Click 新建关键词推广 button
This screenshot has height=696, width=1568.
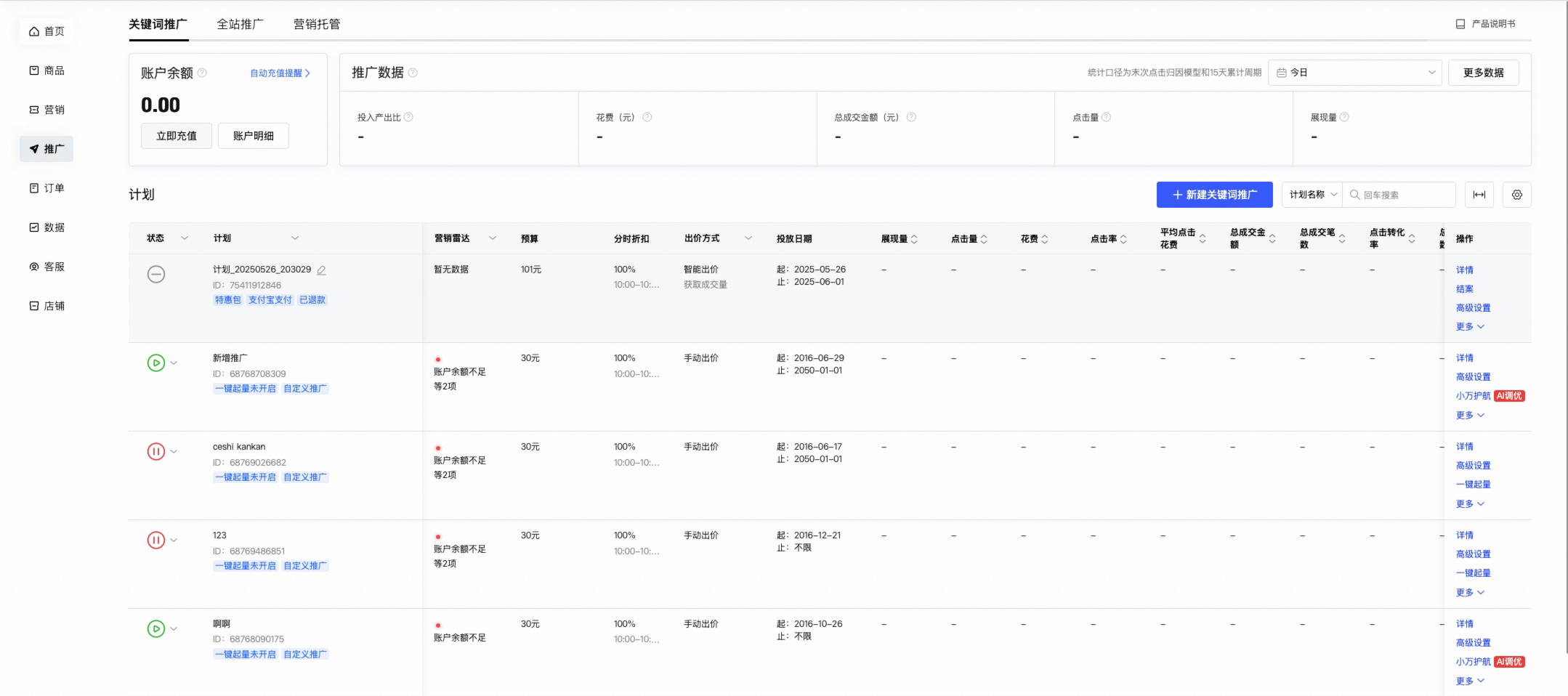[x=1215, y=195]
